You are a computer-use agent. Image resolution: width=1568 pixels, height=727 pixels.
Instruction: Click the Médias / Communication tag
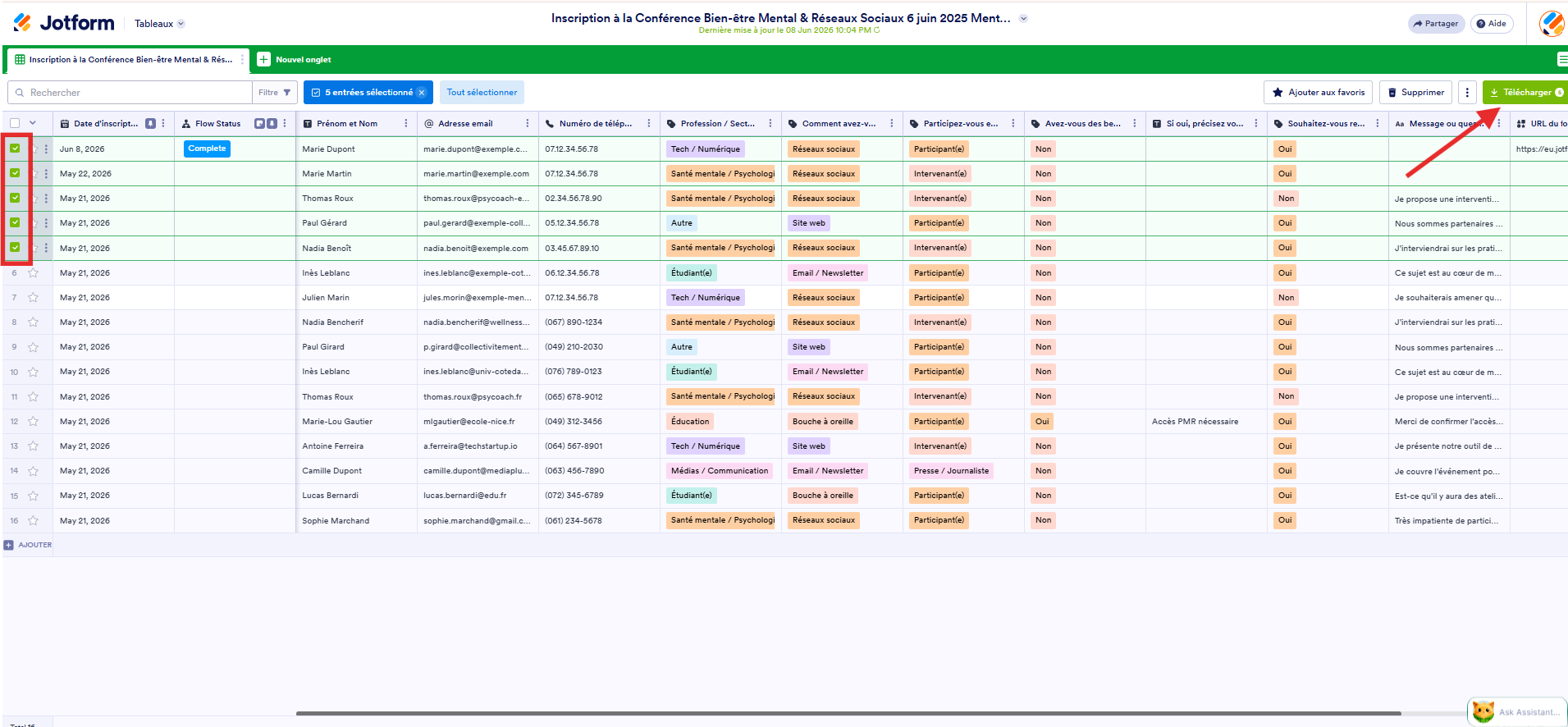click(x=720, y=471)
